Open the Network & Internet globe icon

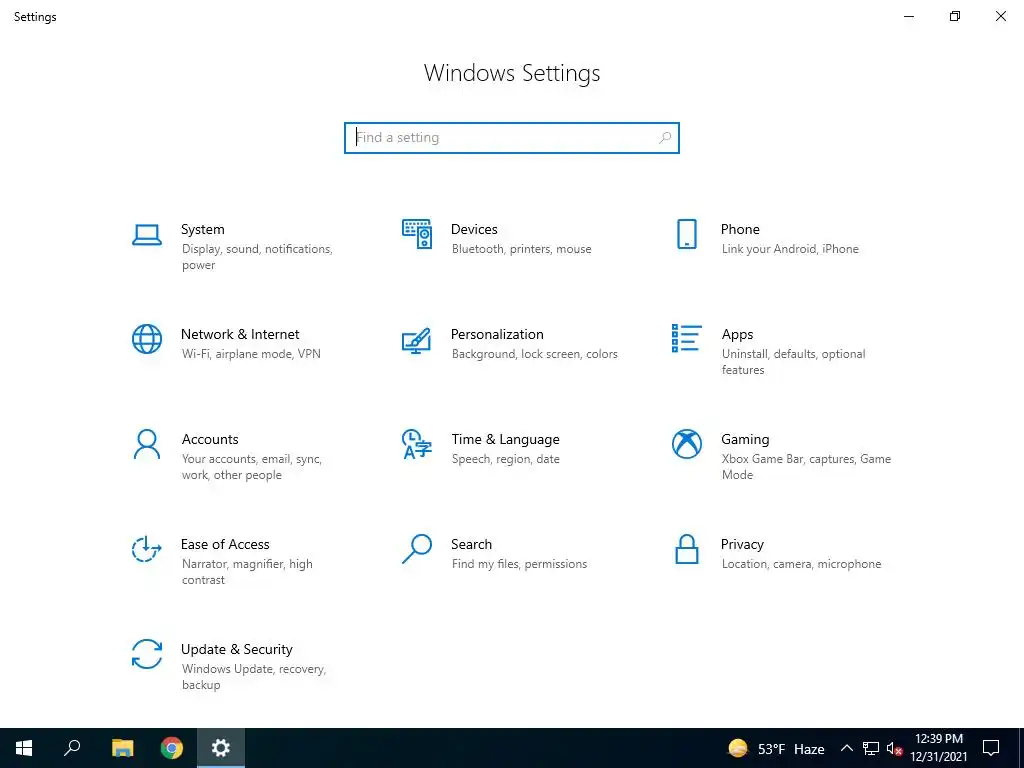coord(147,339)
